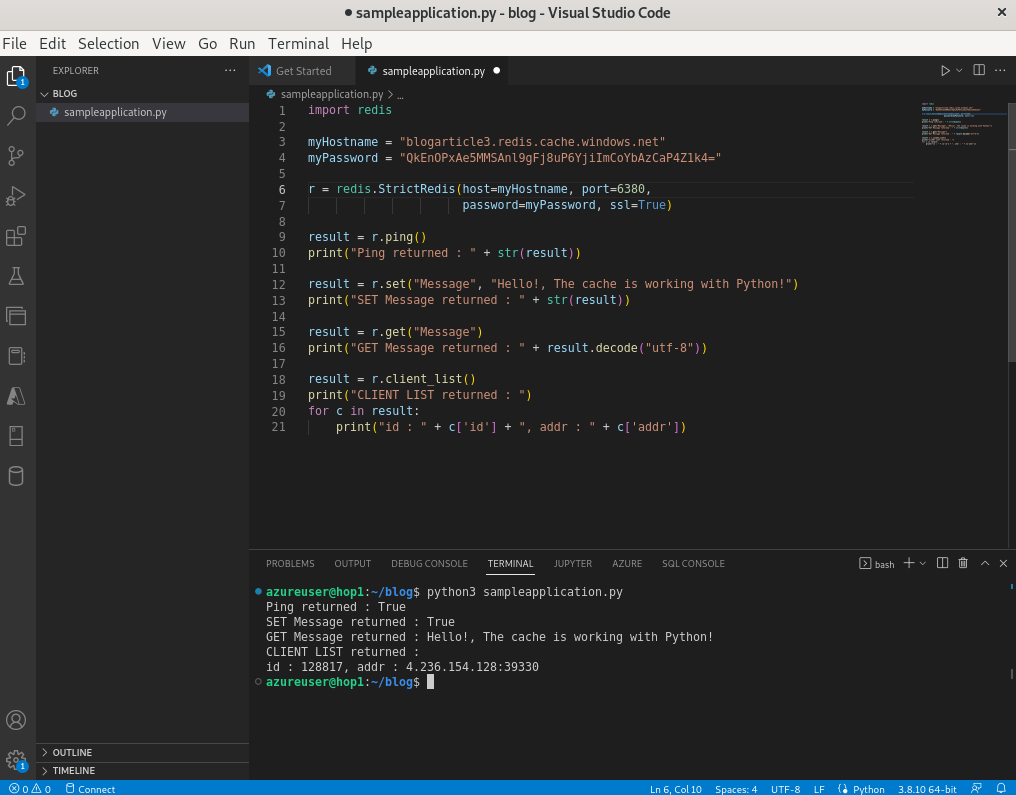
Task: Click the Connect button in status bar
Action: point(90,789)
